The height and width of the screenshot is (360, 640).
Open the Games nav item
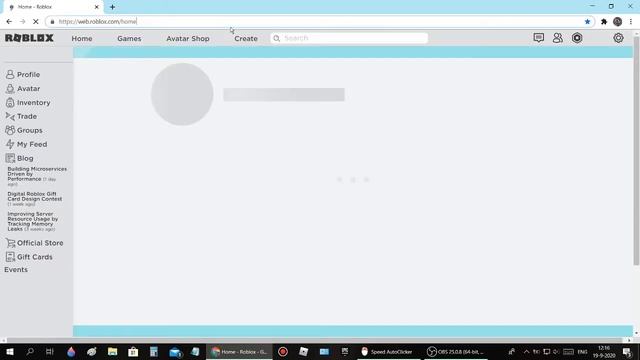129,38
